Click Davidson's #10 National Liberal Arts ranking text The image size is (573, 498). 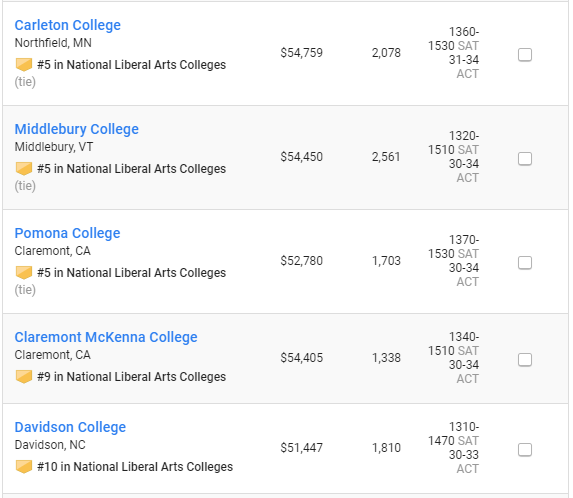click(135, 467)
